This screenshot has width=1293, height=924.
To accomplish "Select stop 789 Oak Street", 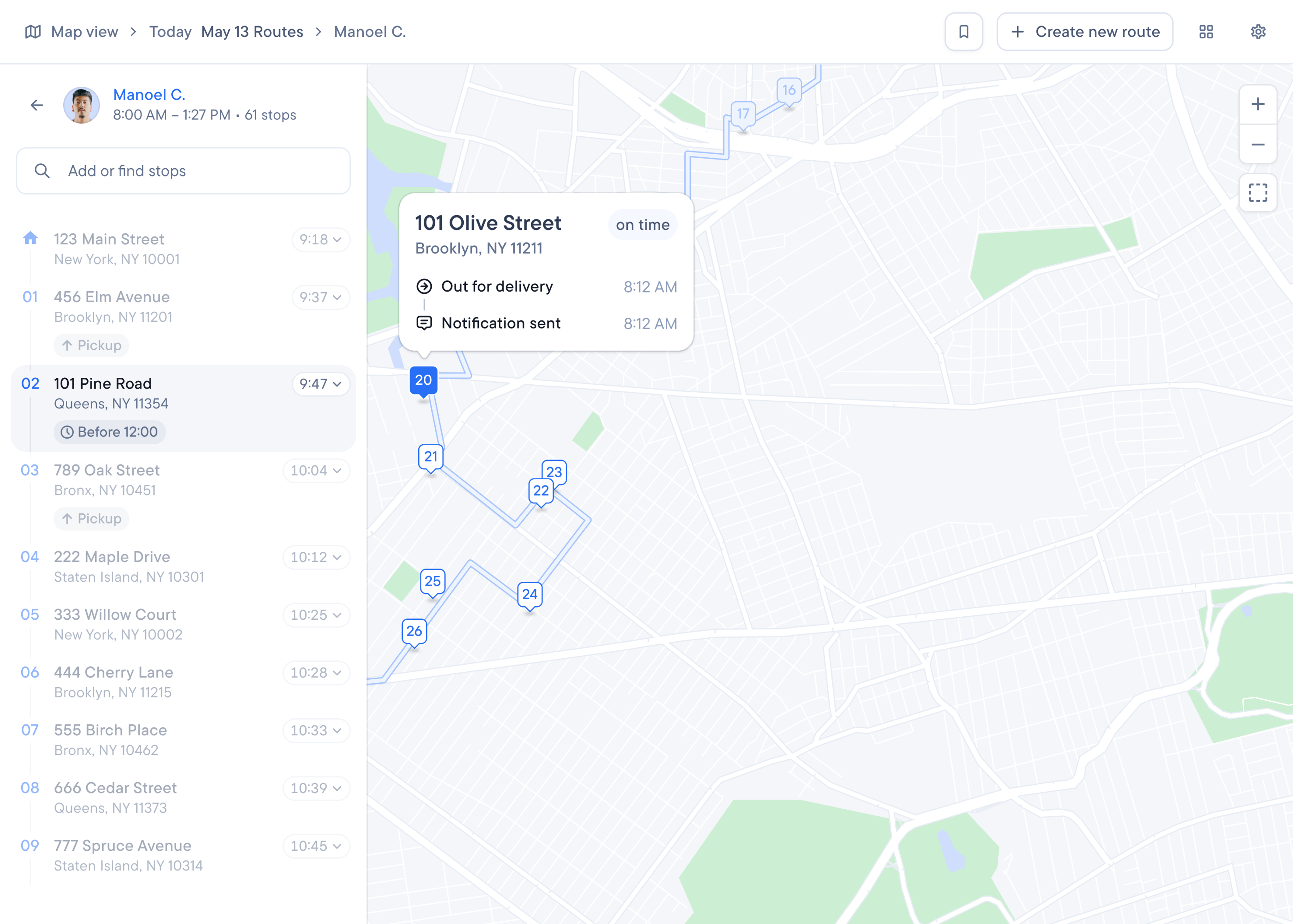I will [183, 494].
